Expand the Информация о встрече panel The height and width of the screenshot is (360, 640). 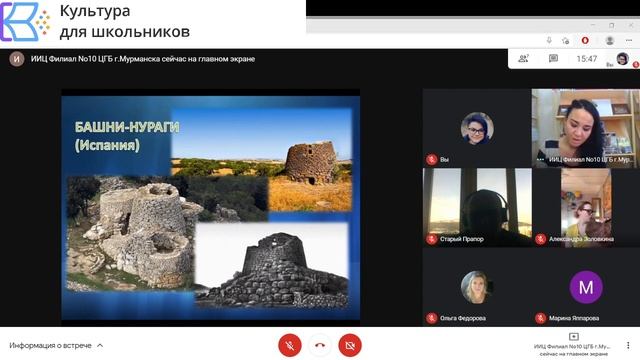[x=56, y=345]
